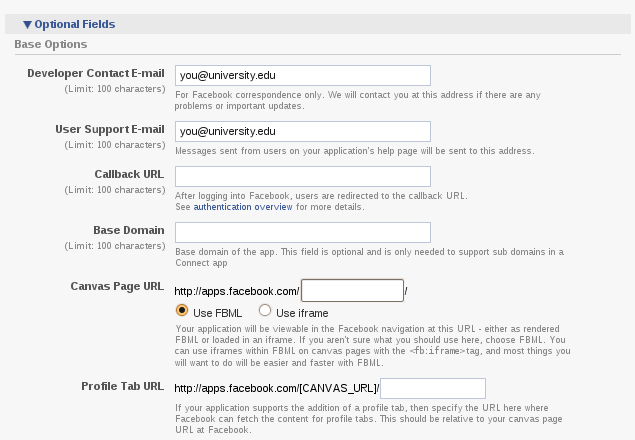The width and height of the screenshot is (635, 440).
Task: Click the User Support E-mail label
Action: point(110,130)
